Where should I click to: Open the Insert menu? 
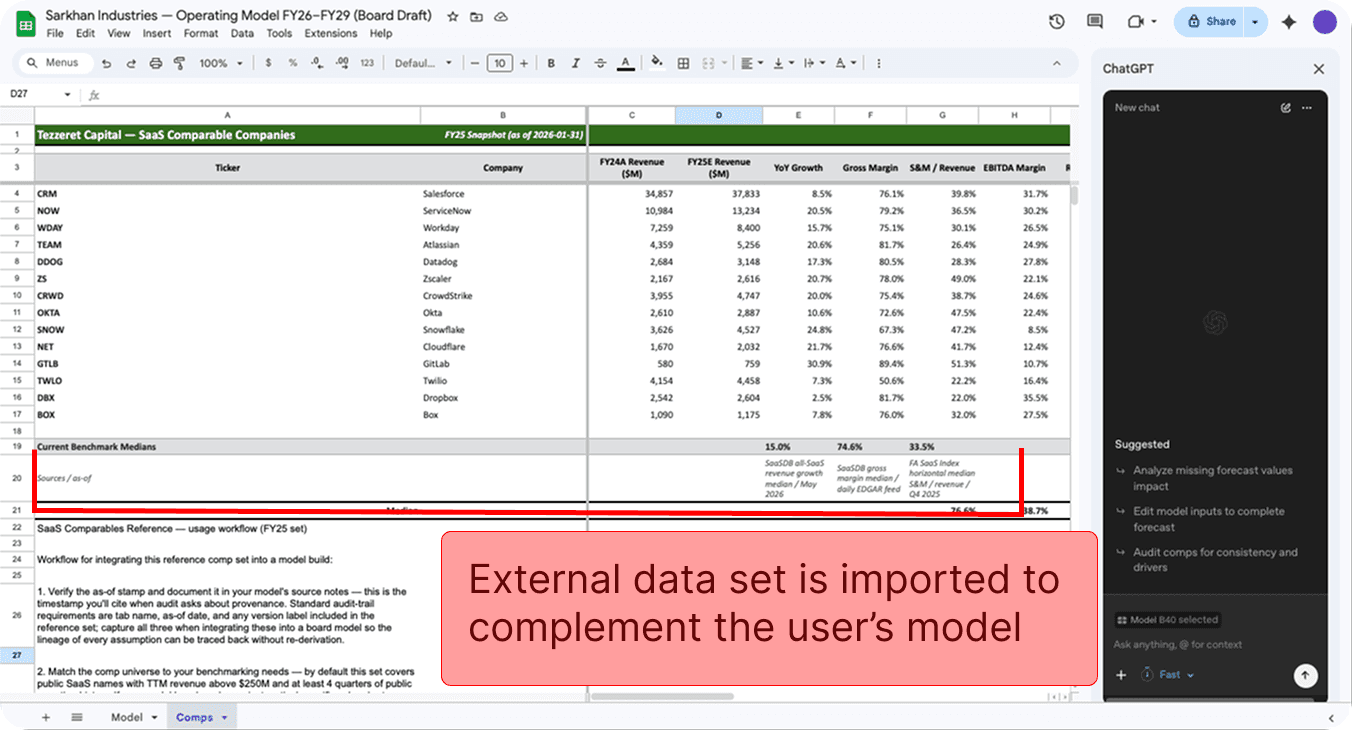point(157,33)
